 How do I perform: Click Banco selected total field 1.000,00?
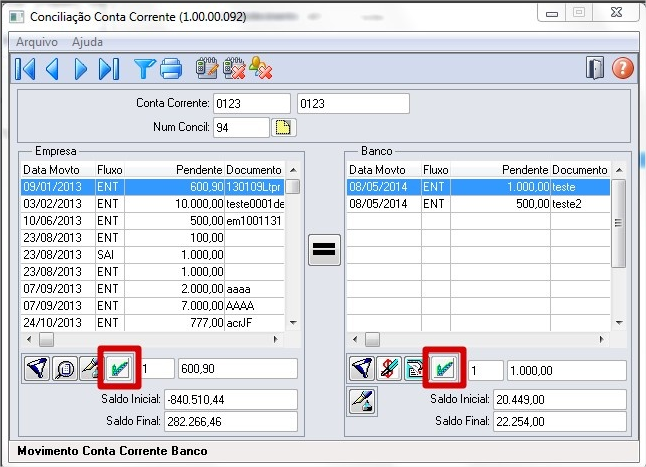point(567,370)
